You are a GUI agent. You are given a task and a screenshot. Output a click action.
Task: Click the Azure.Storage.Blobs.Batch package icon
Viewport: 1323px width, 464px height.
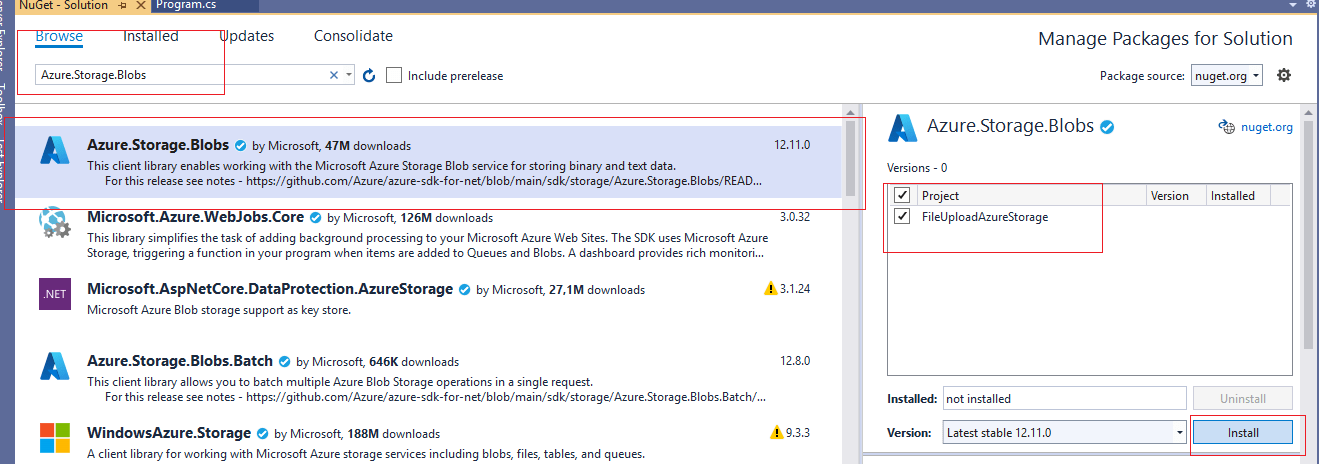coord(54,366)
